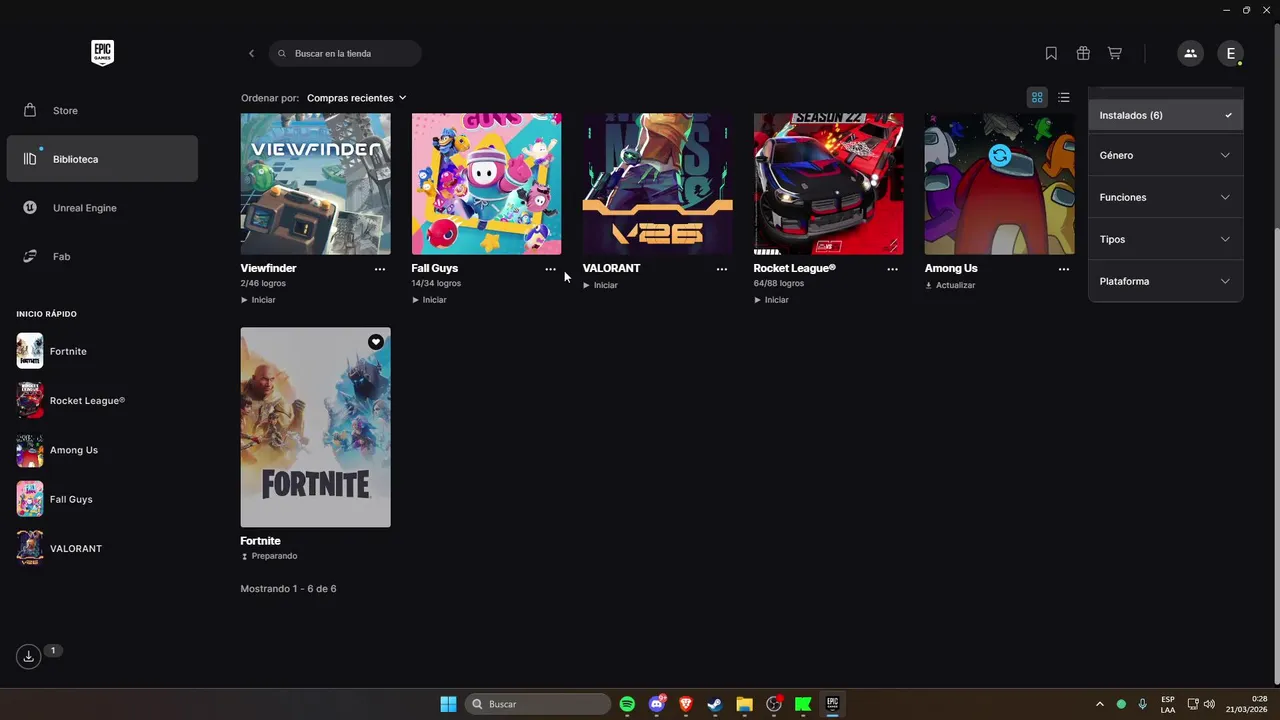Launch VALORANT from quick launch
This screenshot has width=1280, height=720.
click(x=102, y=548)
